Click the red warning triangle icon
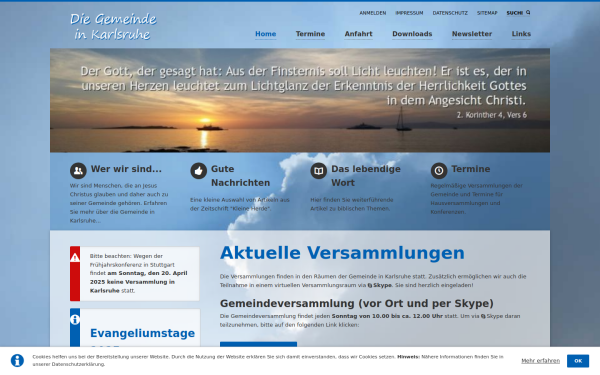600x375 pixels. [x=75, y=258]
